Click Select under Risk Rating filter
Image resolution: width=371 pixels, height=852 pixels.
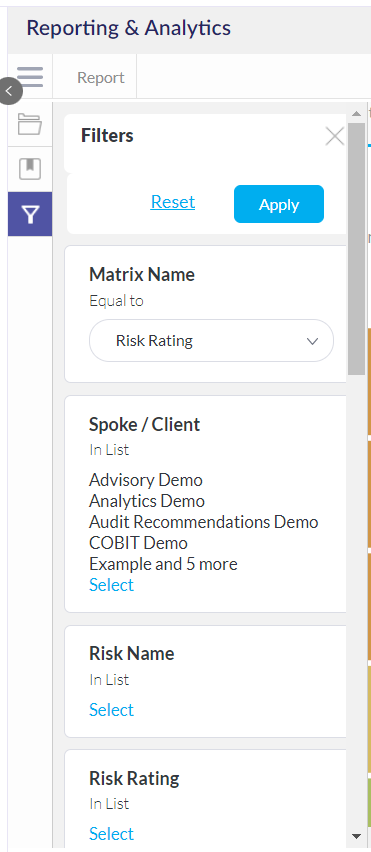111,834
